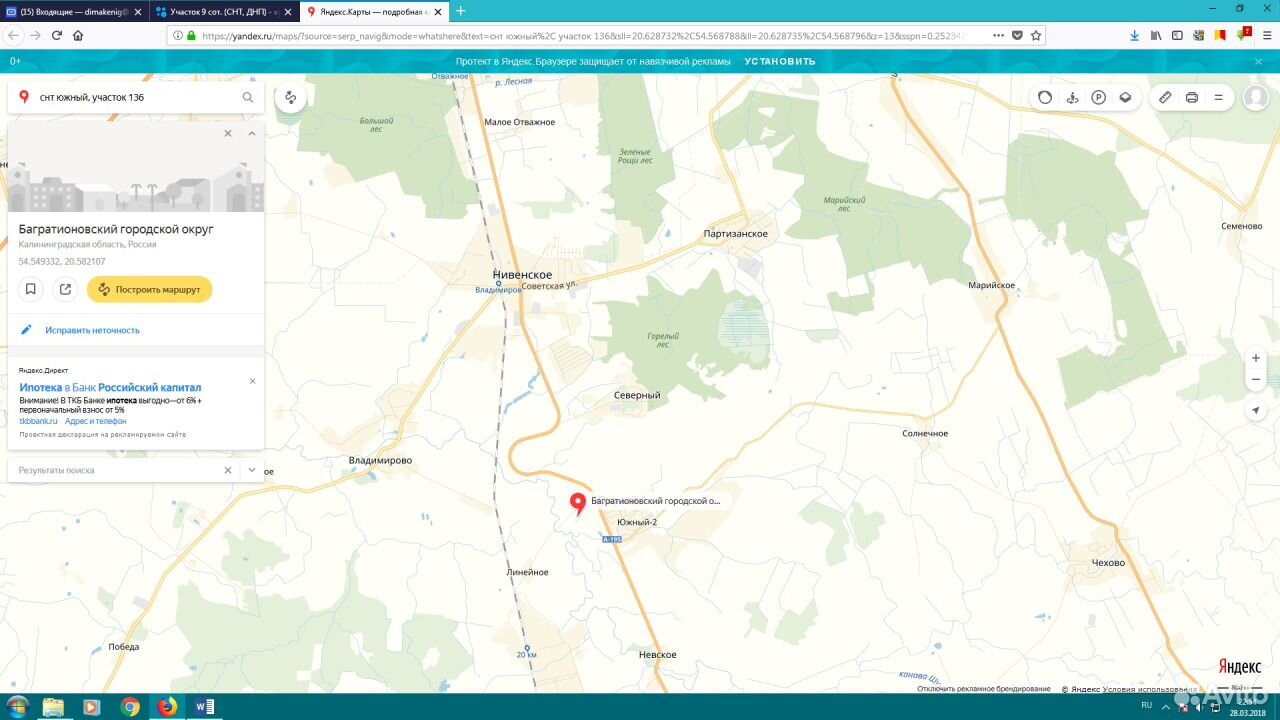Switch to the 'Участок 9 сот.' tab
This screenshot has width=1280, height=720.
[x=224, y=11]
